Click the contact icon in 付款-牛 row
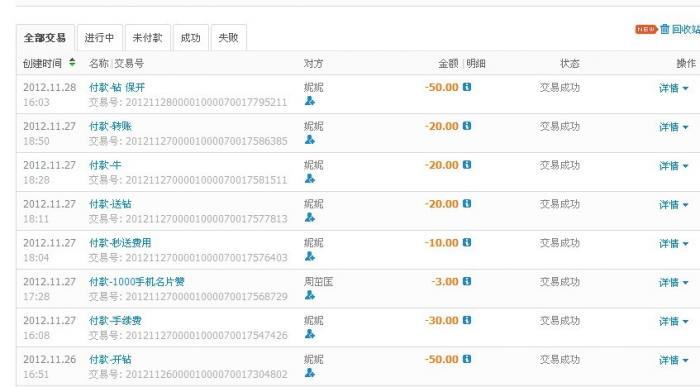This screenshot has height=387, width=700. (310, 179)
